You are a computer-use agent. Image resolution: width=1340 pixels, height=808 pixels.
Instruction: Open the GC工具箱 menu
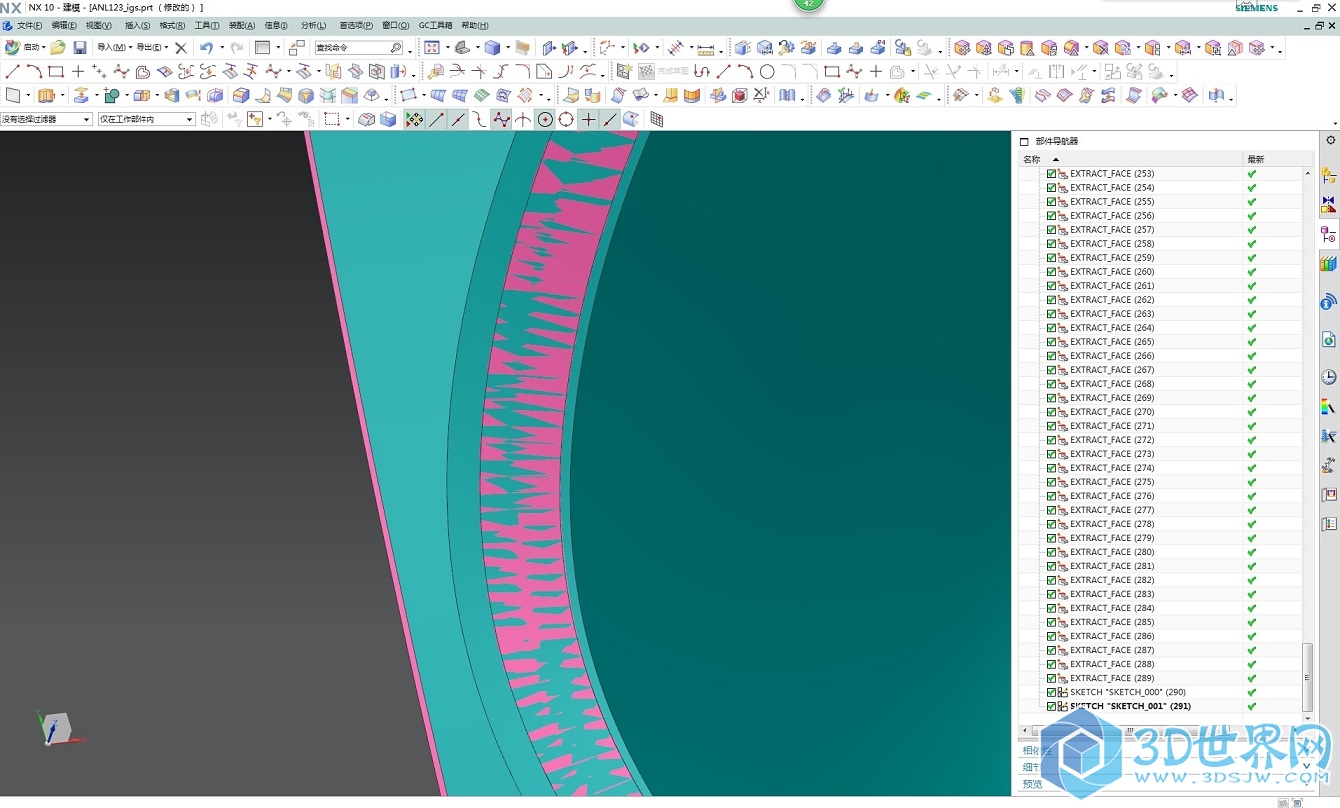click(x=435, y=25)
